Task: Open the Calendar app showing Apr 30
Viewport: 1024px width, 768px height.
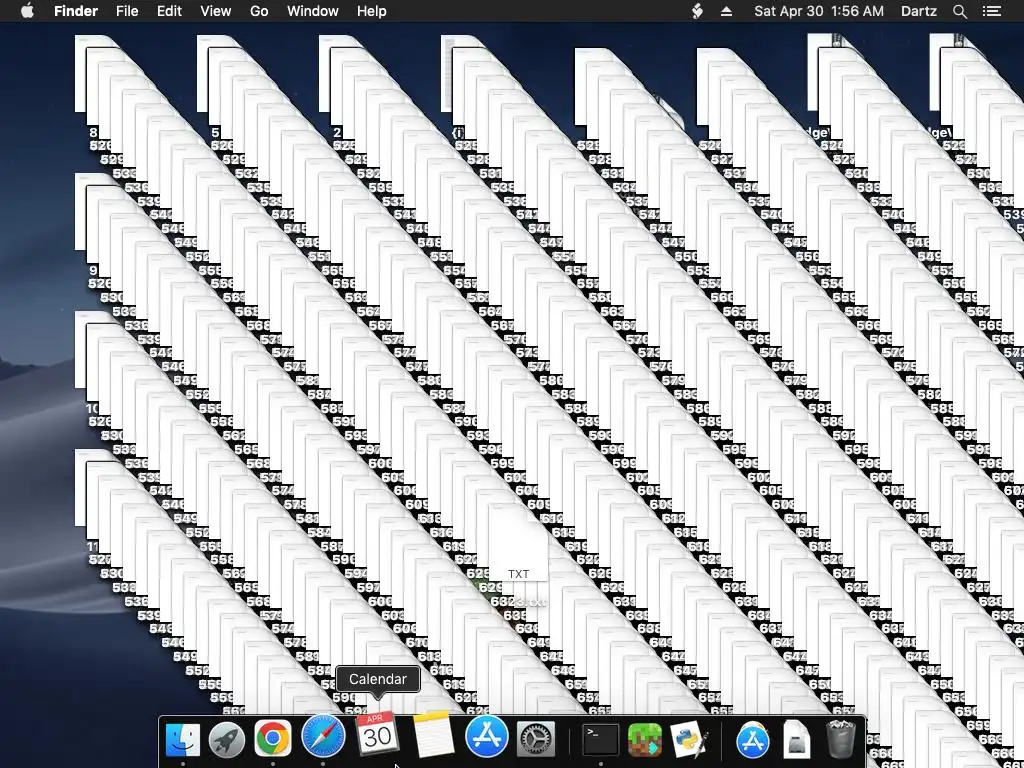Action: pos(377,734)
